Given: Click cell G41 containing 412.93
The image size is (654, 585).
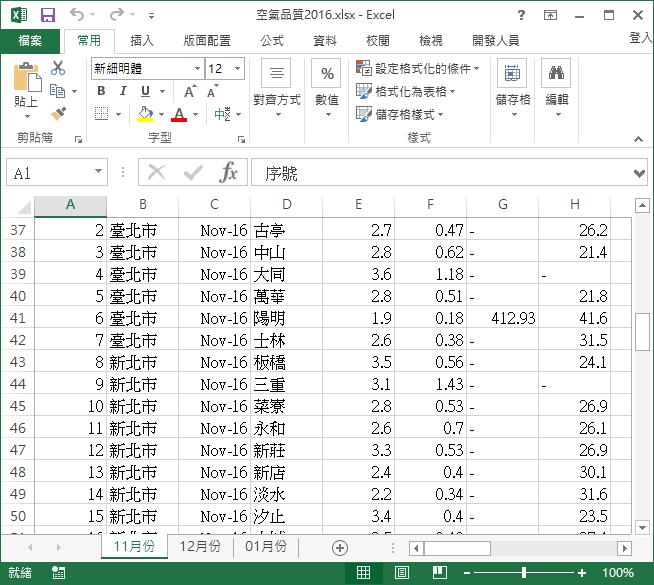Looking at the screenshot, I should (x=503, y=318).
